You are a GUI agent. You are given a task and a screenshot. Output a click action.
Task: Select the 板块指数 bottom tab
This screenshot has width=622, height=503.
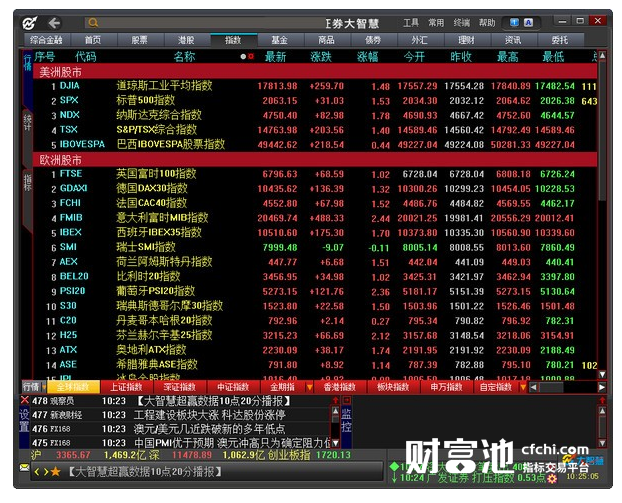393,387
